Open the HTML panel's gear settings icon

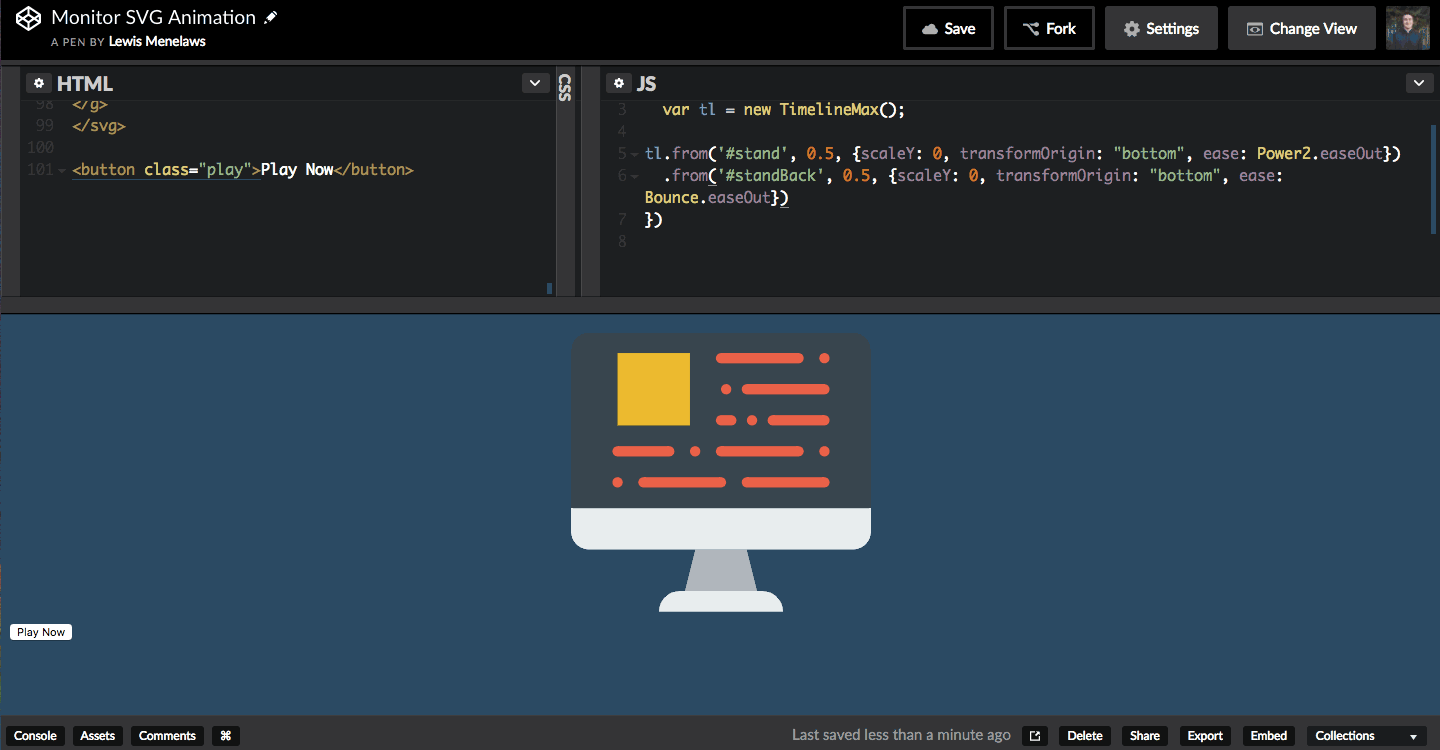38,83
